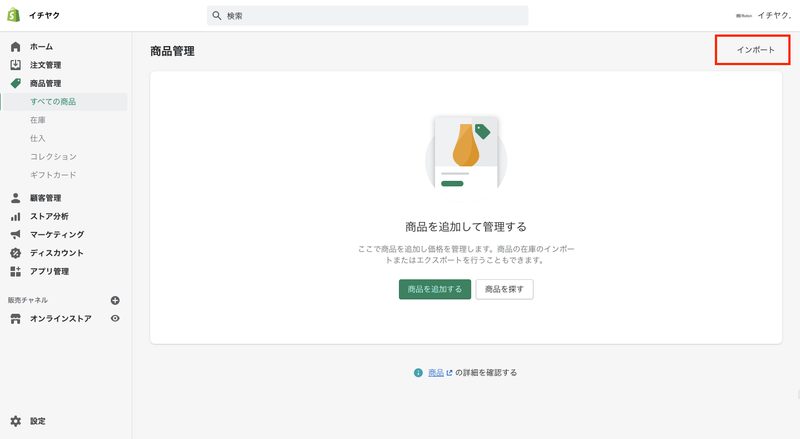Screen dimensions: 800x439
Task: Click the magnifier icon in search bar
Action: pyautogui.click(x=216, y=16)
